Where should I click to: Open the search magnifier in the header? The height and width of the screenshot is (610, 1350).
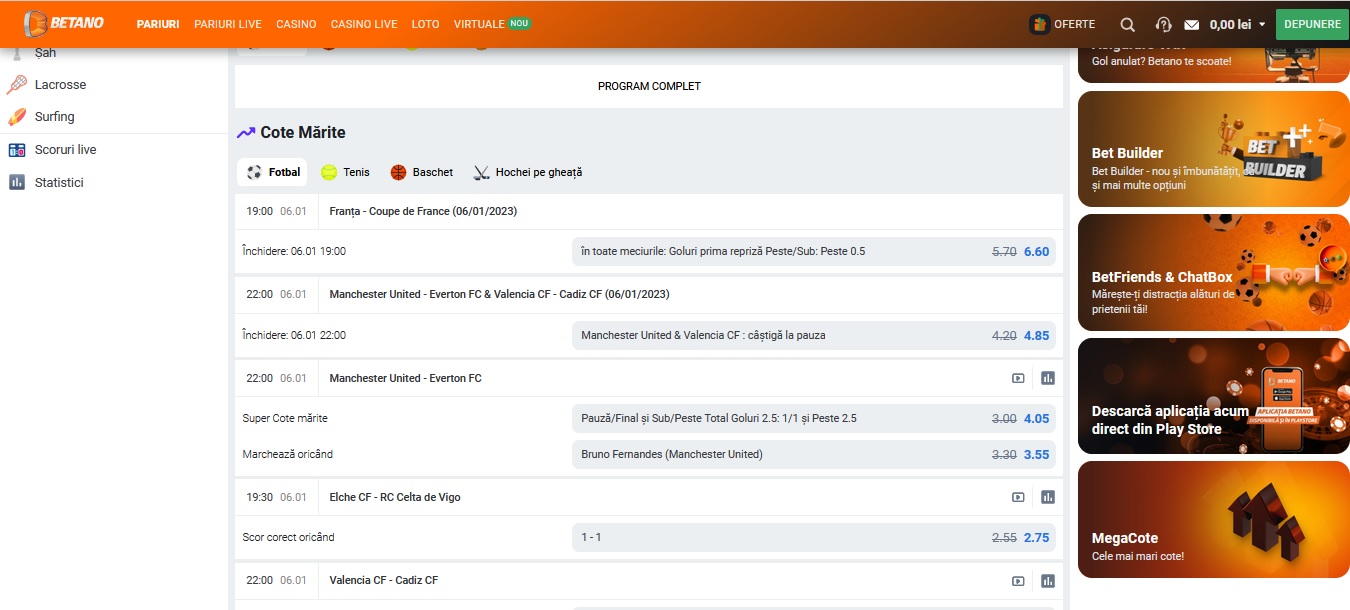tap(1128, 24)
